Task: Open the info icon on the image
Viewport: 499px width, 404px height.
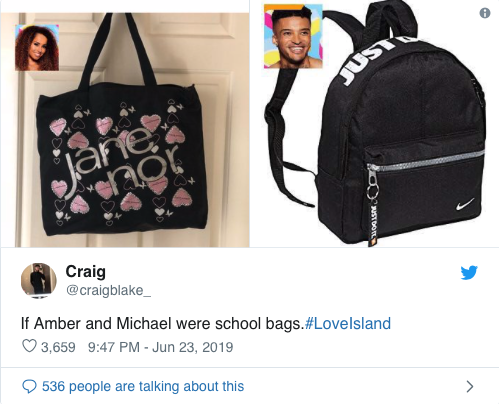Action: click(x=485, y=13)
